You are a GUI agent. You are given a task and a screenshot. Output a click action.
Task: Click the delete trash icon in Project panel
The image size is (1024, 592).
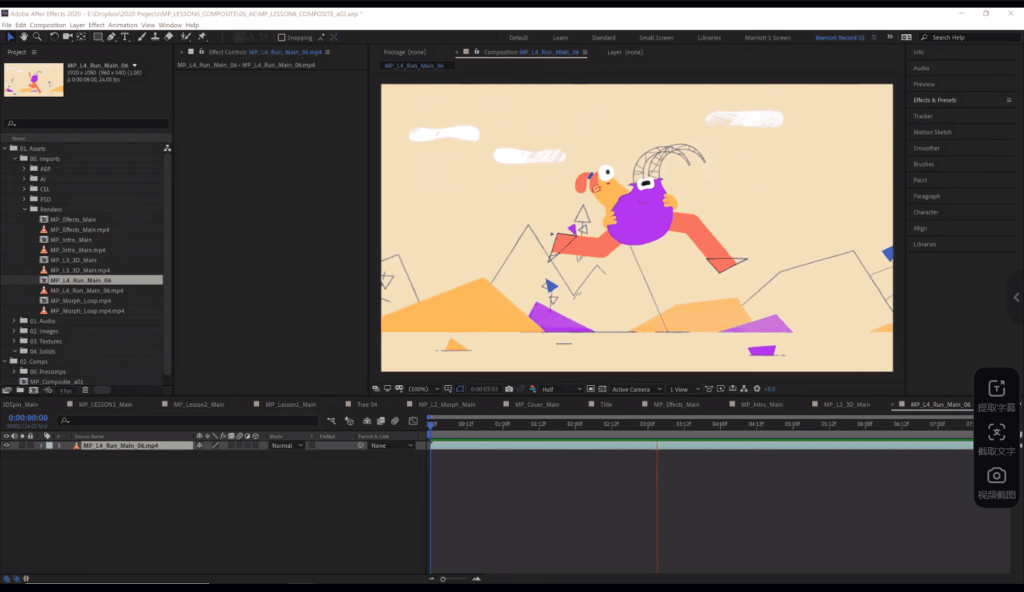tap(85, 390)
